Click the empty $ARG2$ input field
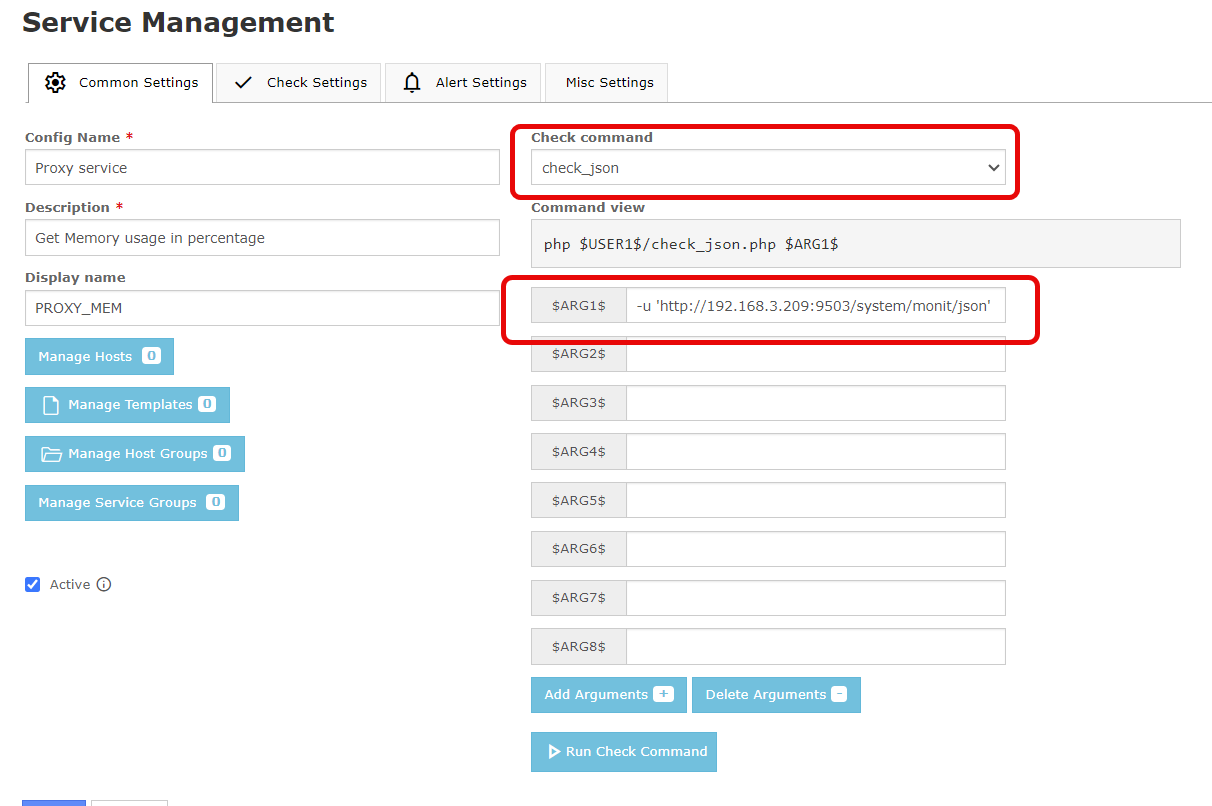1212x806 pixels. (x=814, y=354)
